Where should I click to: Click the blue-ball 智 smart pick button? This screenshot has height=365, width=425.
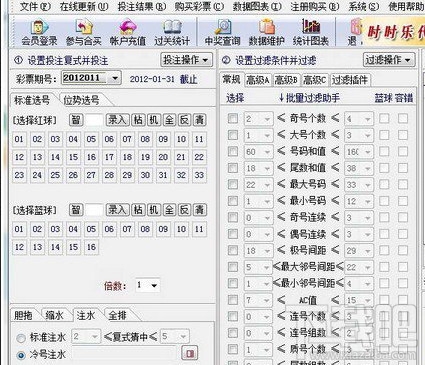click(76, 210)
